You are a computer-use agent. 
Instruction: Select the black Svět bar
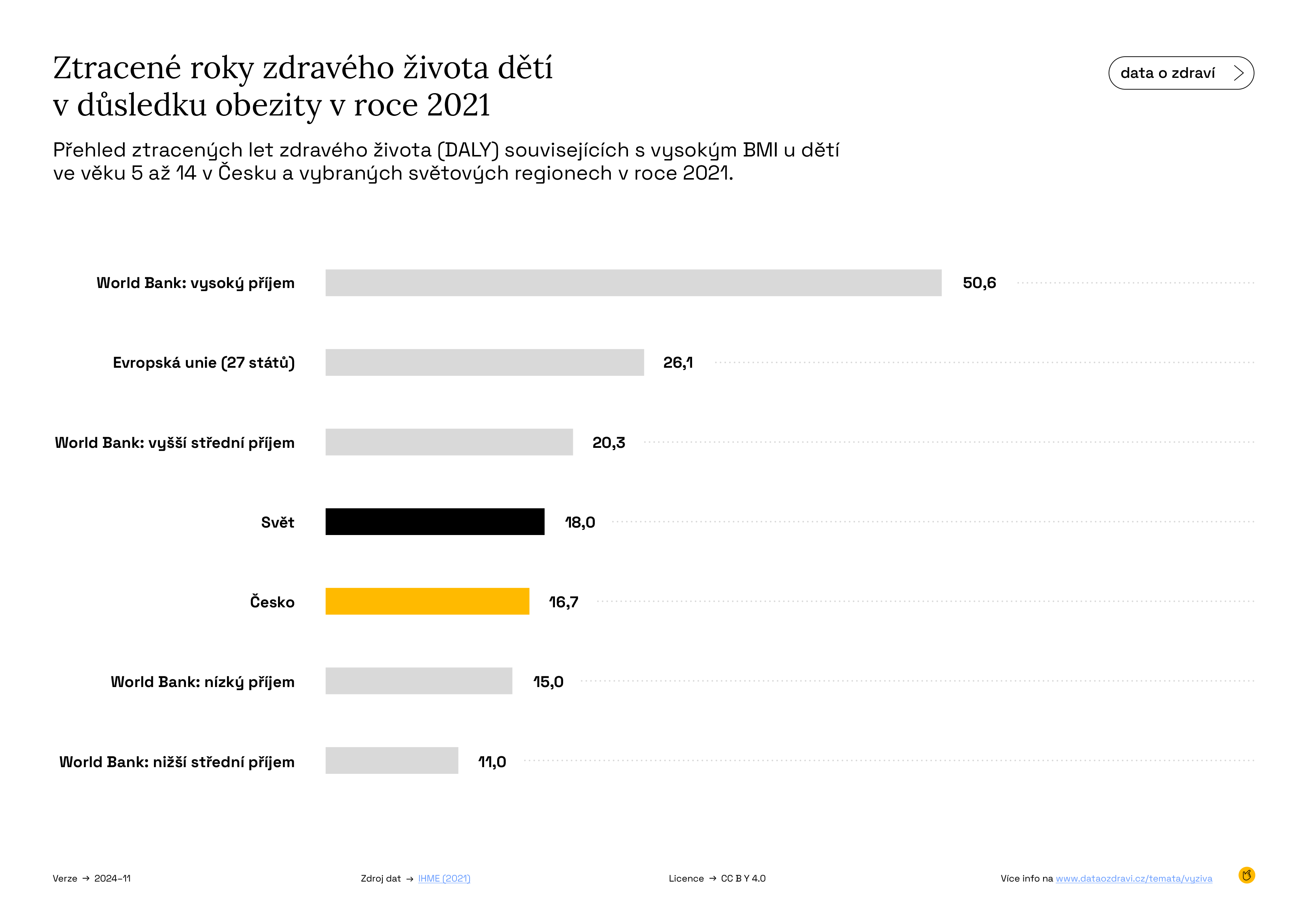pyautogui.click(x=435, y=522)
